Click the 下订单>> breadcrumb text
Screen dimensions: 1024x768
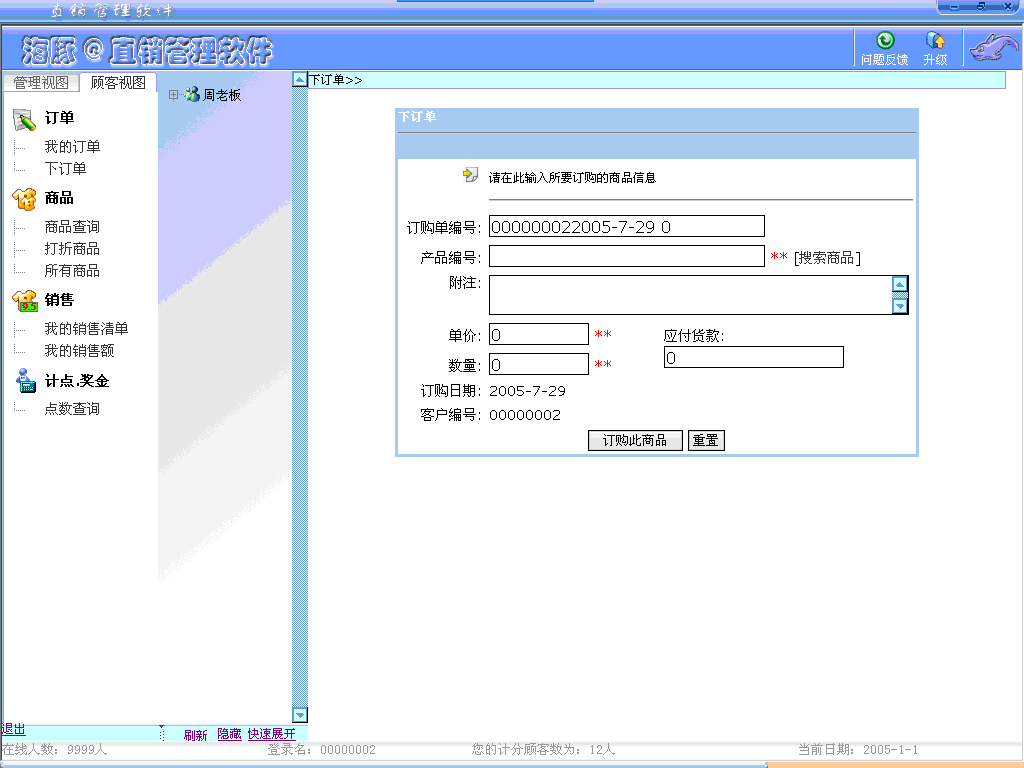tap(336, 80)
